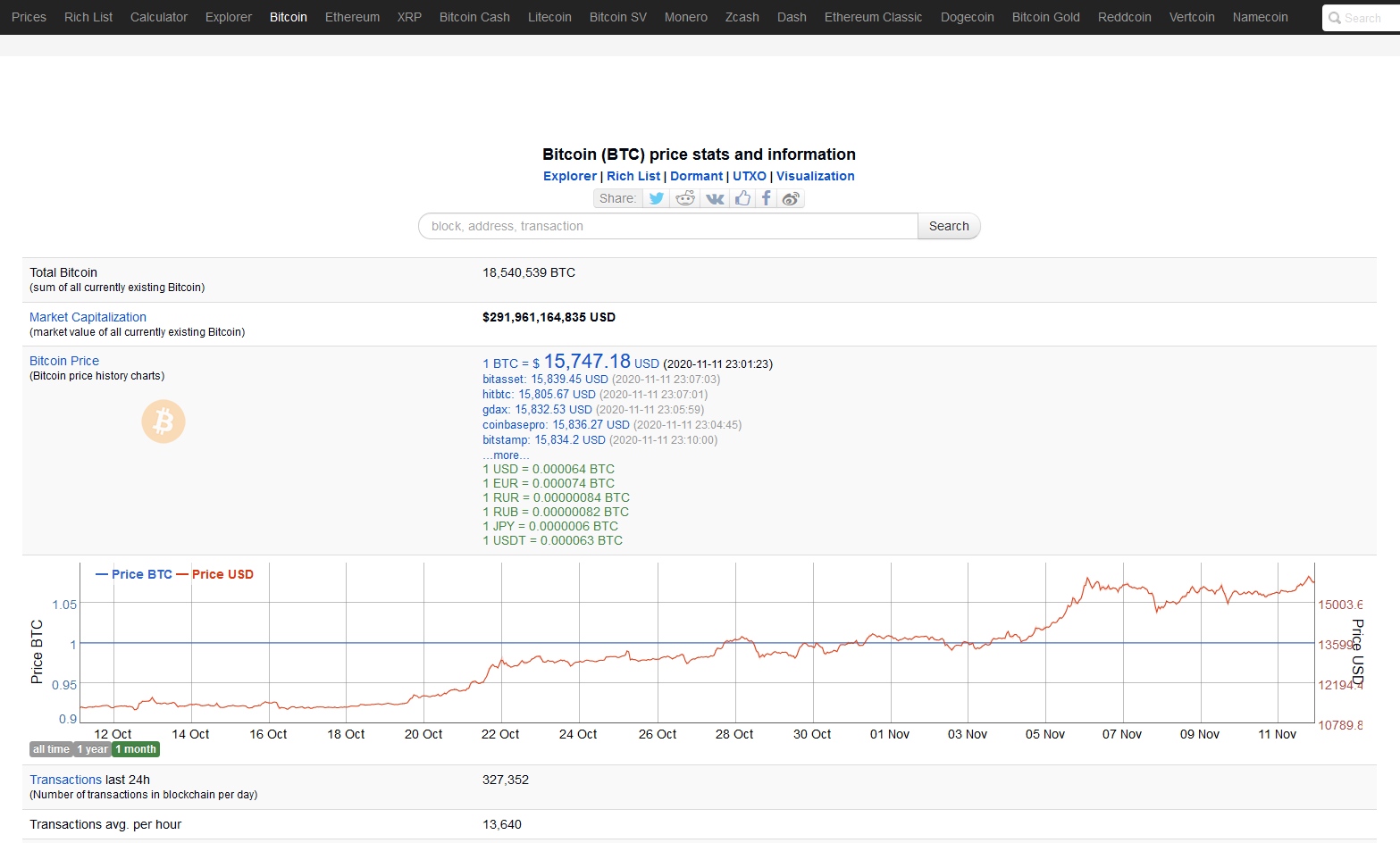Click the Search button
The width and height of the screenshot is (1400, 843).
[949, 226]
